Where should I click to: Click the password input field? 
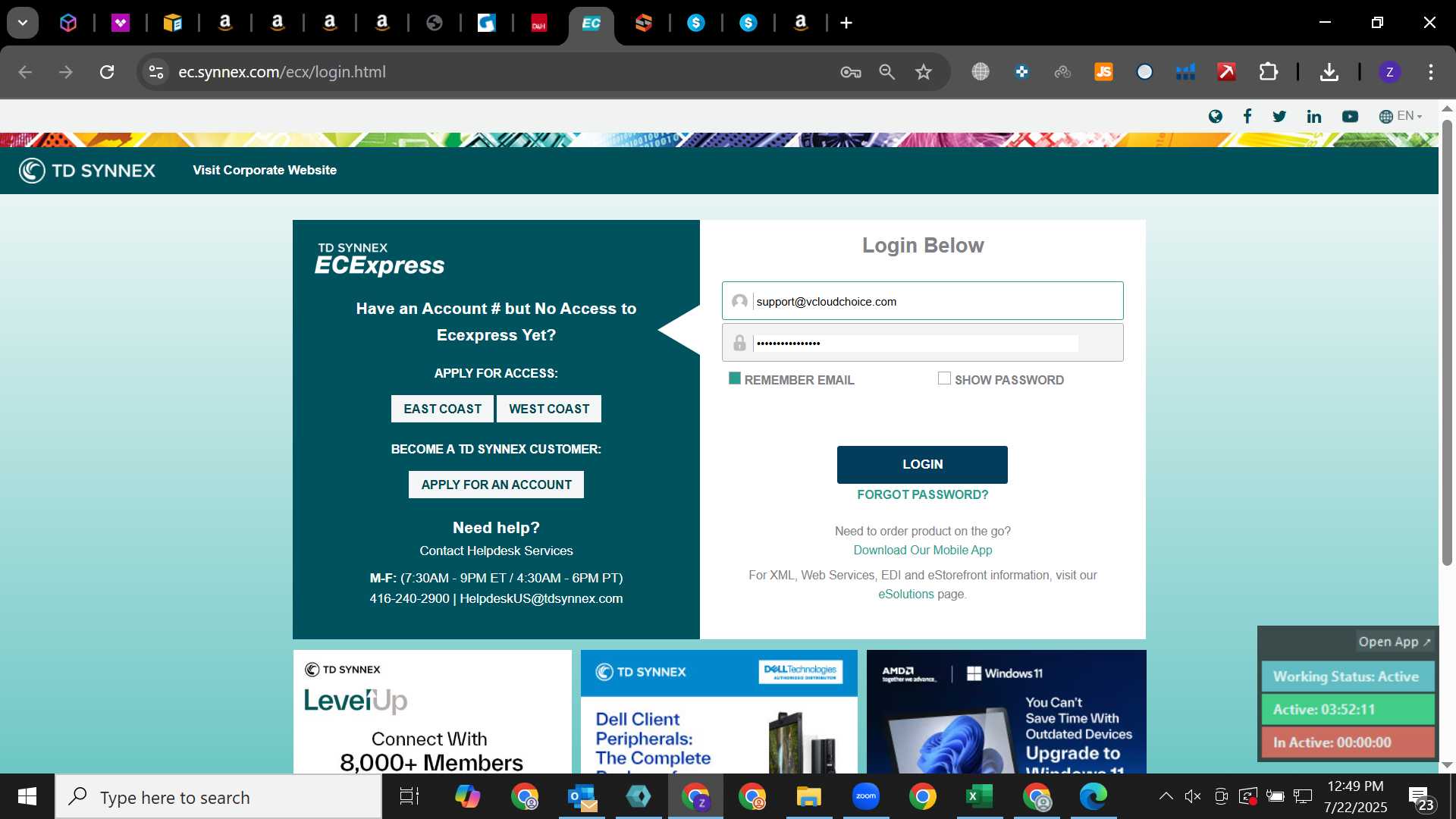click(x=922, y=343)
